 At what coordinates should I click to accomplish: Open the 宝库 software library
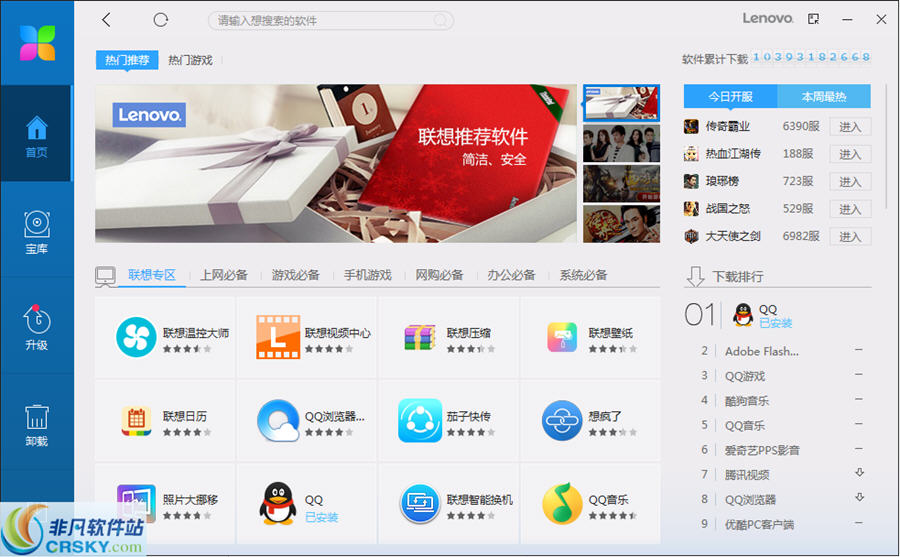[36, 231]
